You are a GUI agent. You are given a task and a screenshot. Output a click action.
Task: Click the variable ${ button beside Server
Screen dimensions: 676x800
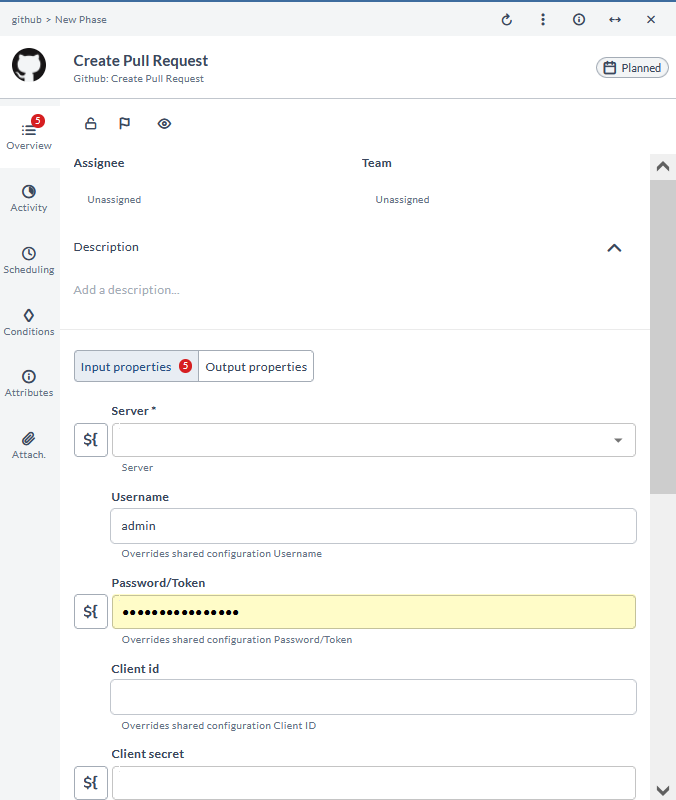click(91, 440)
